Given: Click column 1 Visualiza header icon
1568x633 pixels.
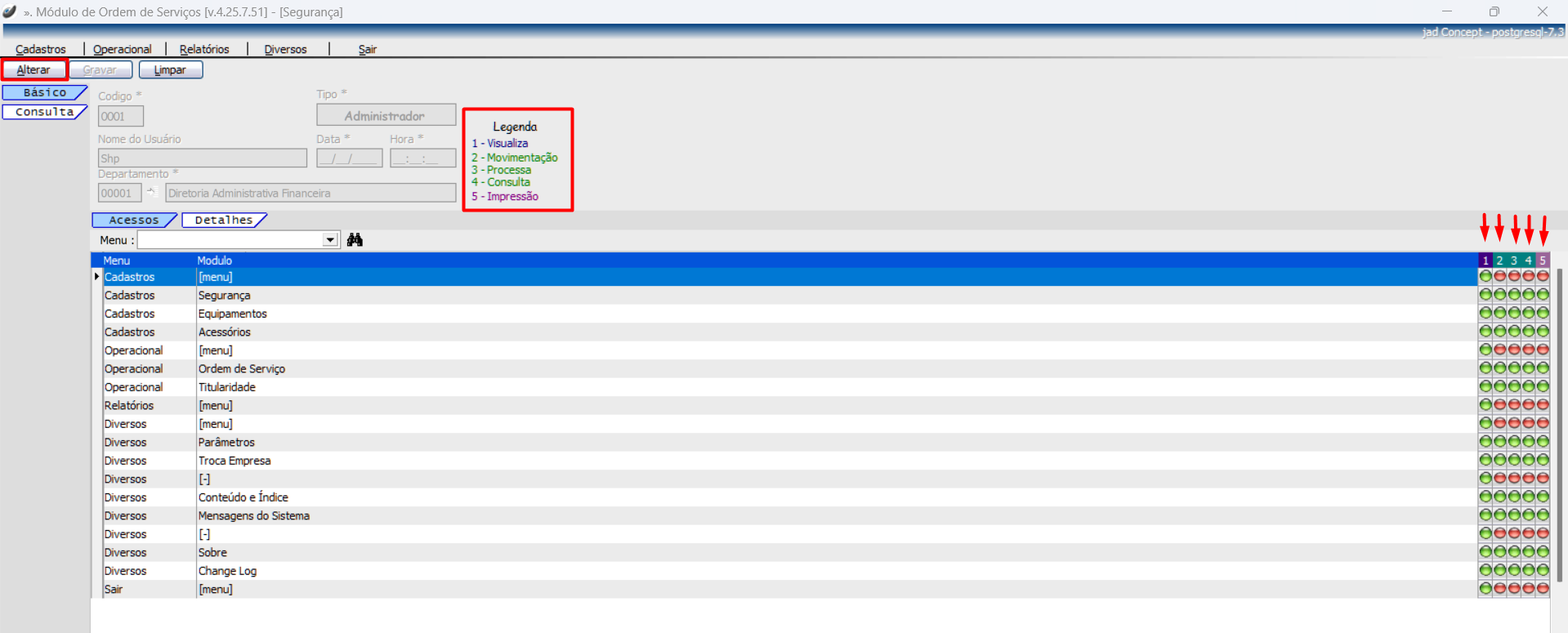Looking at the screenshot, I should tap(1485, 261).
